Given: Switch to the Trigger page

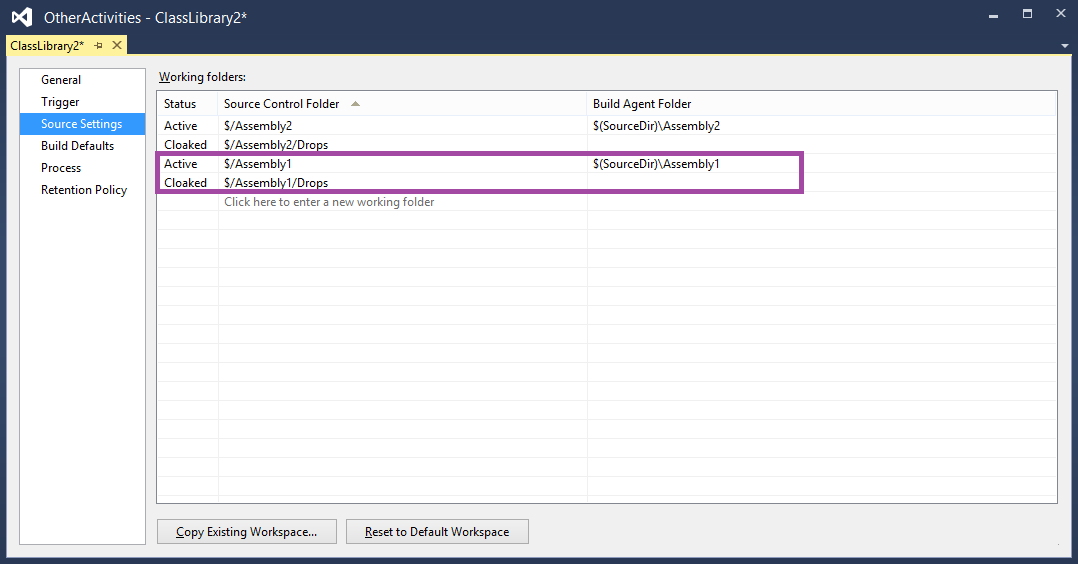Looking at the screenshot, I should click(x=60, y=102).
